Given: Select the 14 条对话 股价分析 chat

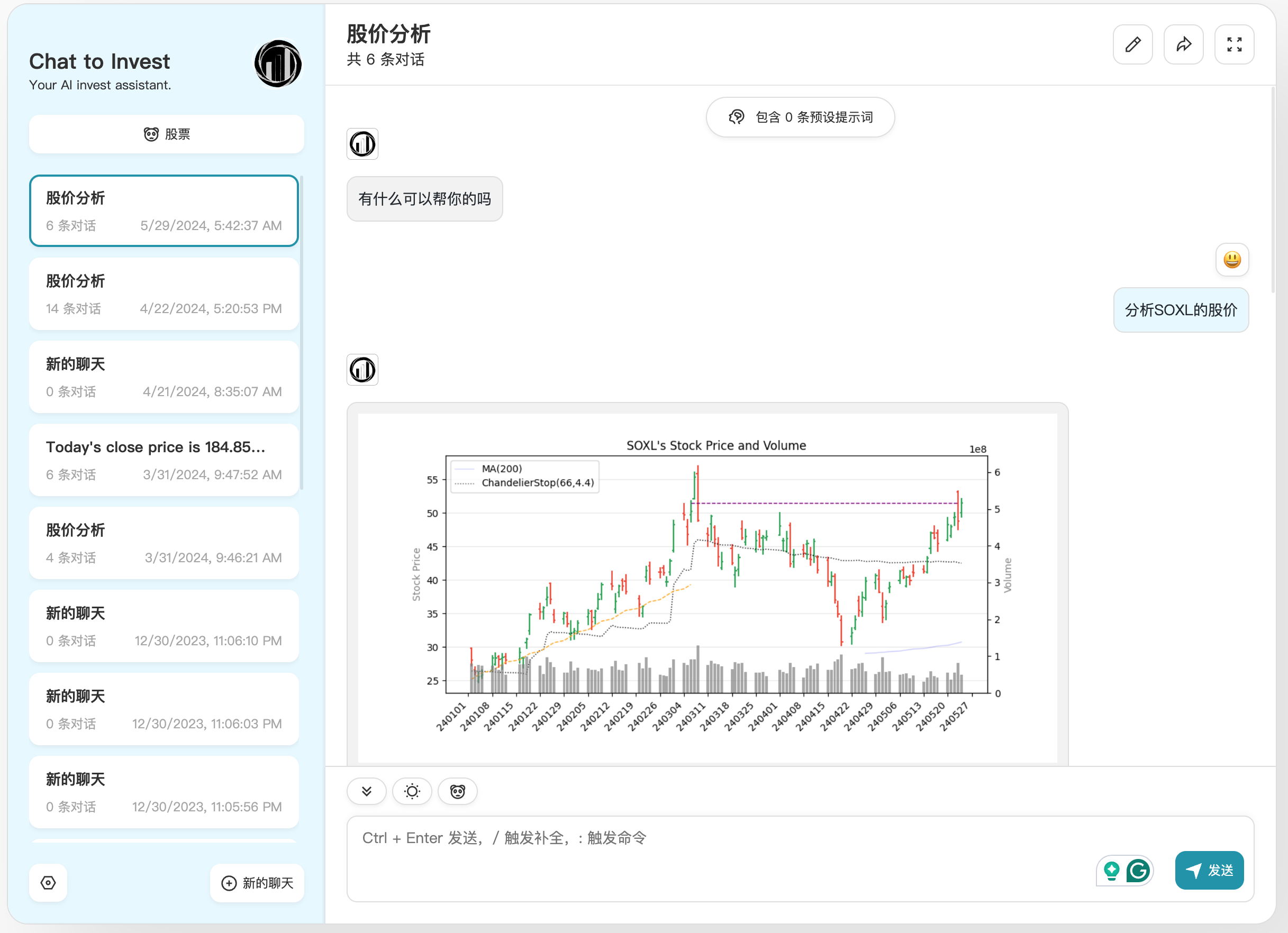Looking at the screenshot, I should click(x=164, y=294).
